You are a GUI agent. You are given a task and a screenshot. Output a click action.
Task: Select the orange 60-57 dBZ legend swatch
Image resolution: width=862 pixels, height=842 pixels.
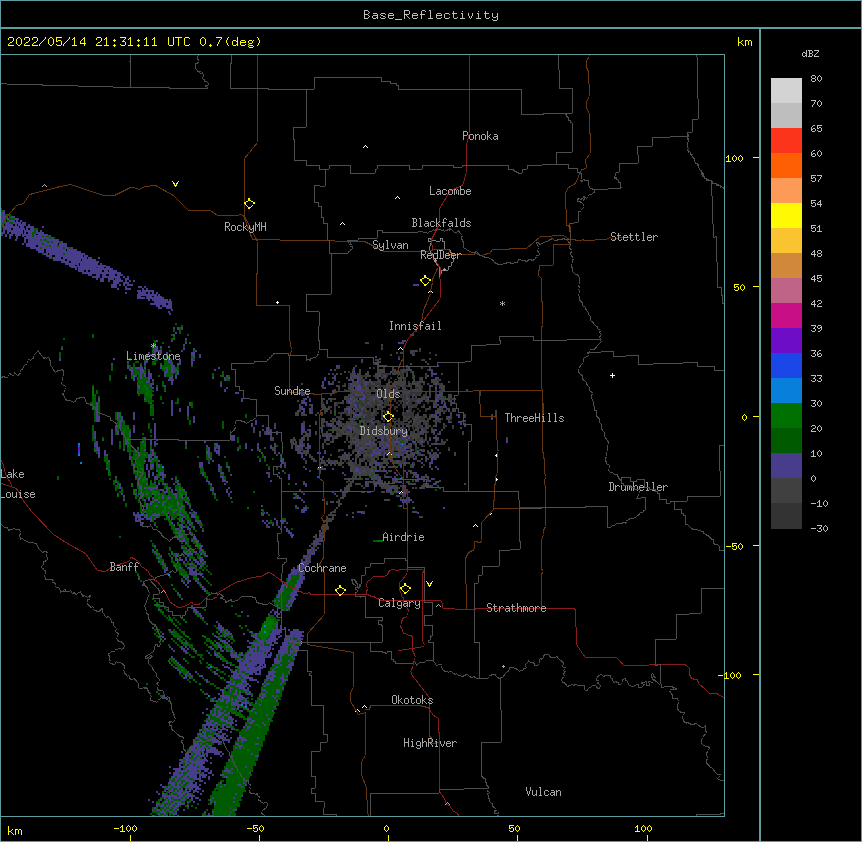coord(786,165)
